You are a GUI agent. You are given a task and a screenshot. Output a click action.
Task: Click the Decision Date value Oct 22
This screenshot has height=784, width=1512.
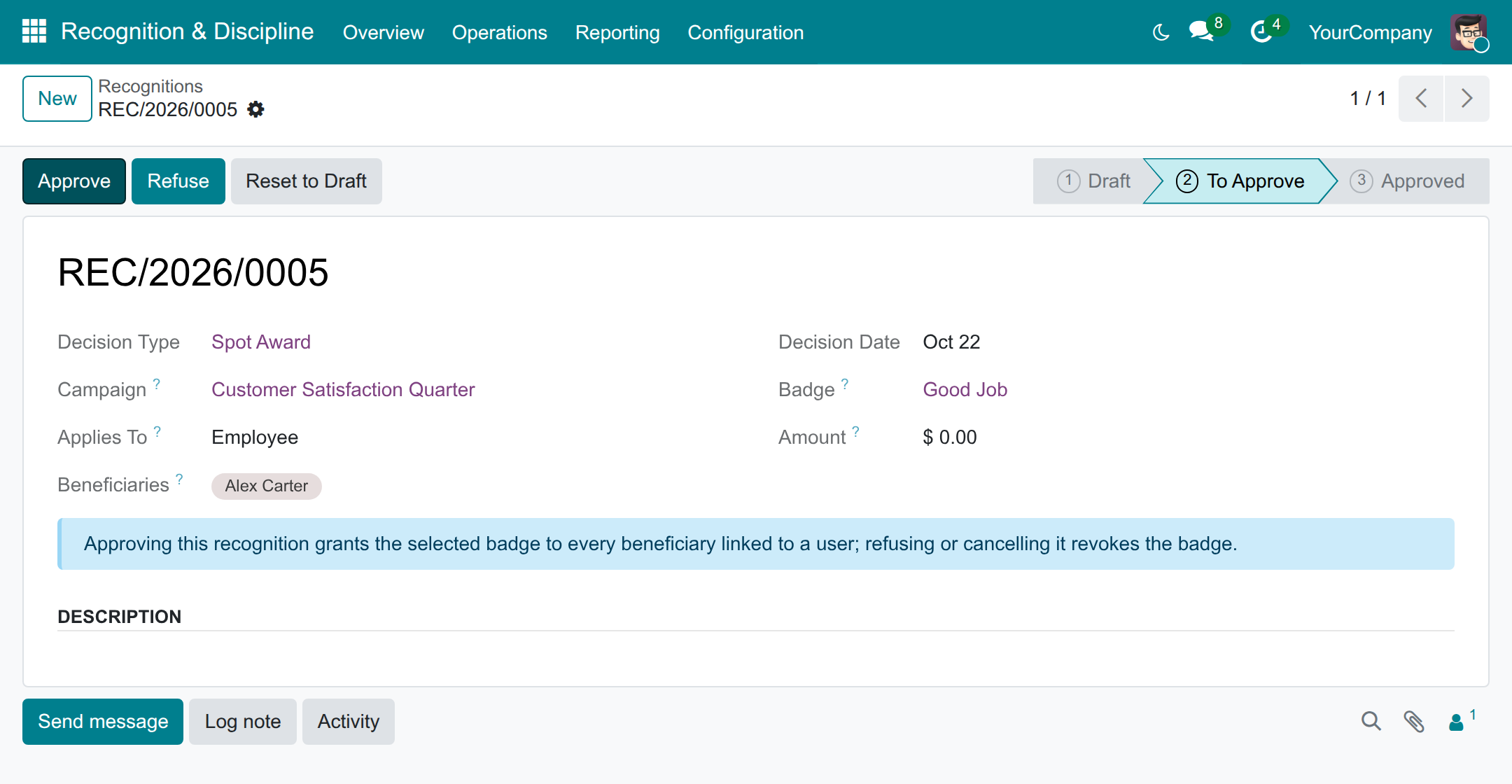[x=951, y=342]
